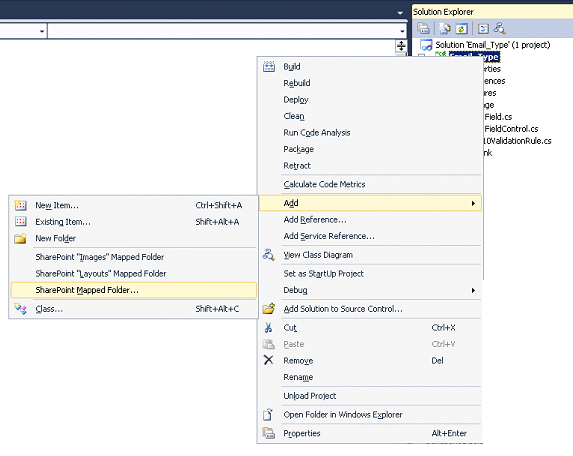Viewport: 573px width, 456px height.
Task: Click the 10ValidationRule.cs file entry
Action: [517, 141]
